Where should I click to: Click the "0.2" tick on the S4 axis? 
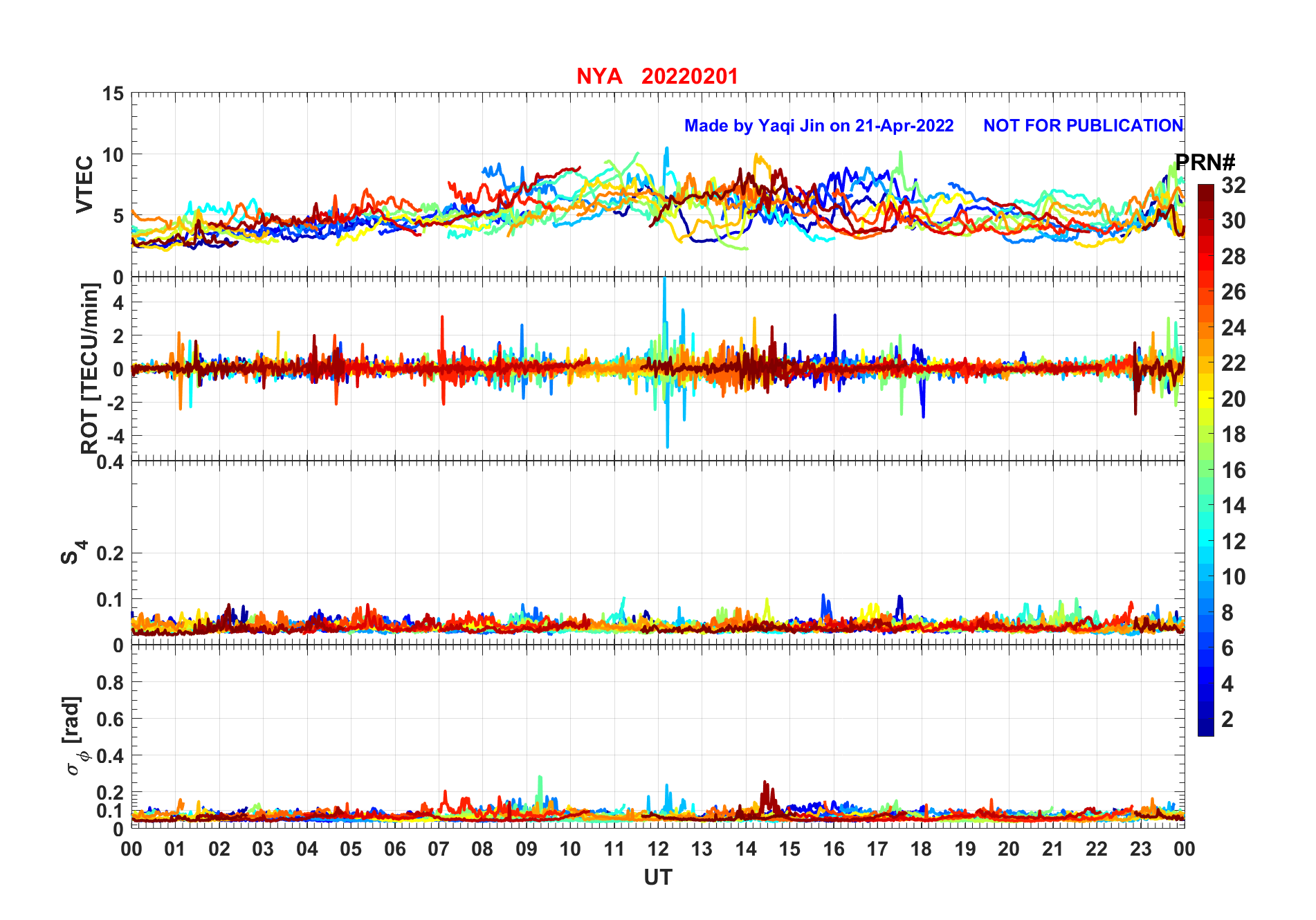tap(111, 553)
